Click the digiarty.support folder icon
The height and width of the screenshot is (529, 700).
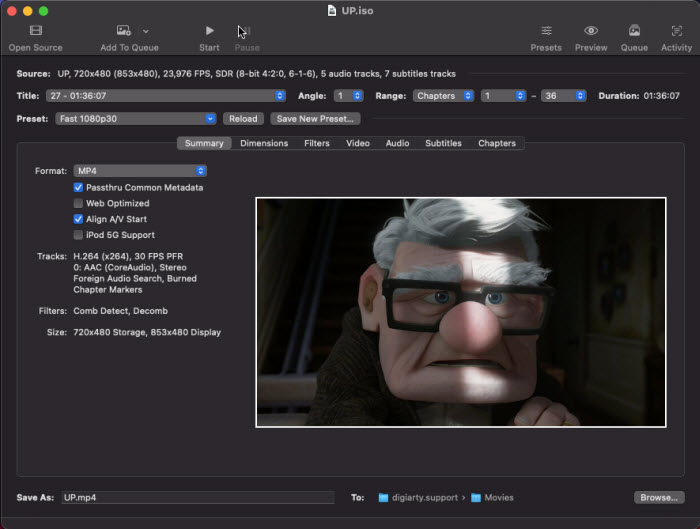[383, 497]
